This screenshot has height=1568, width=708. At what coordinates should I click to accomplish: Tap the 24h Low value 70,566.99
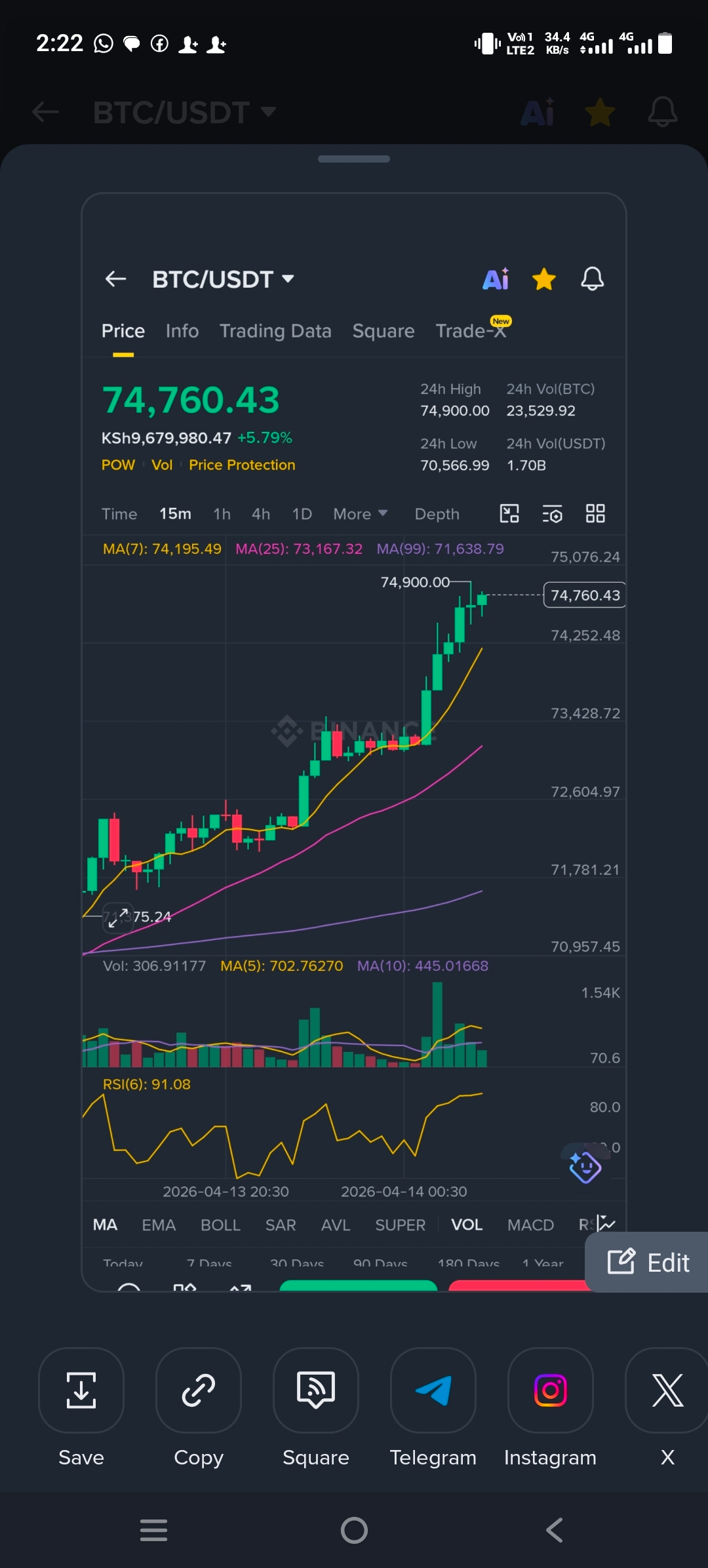[x=455, y=465]
